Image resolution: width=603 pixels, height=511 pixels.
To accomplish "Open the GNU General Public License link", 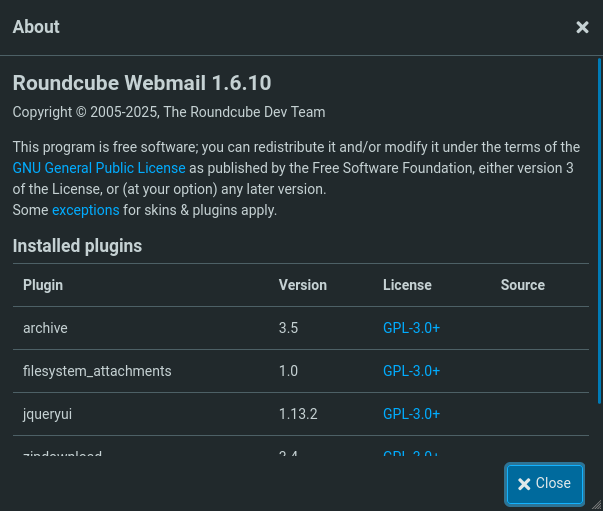I will (x=99, y=168).
